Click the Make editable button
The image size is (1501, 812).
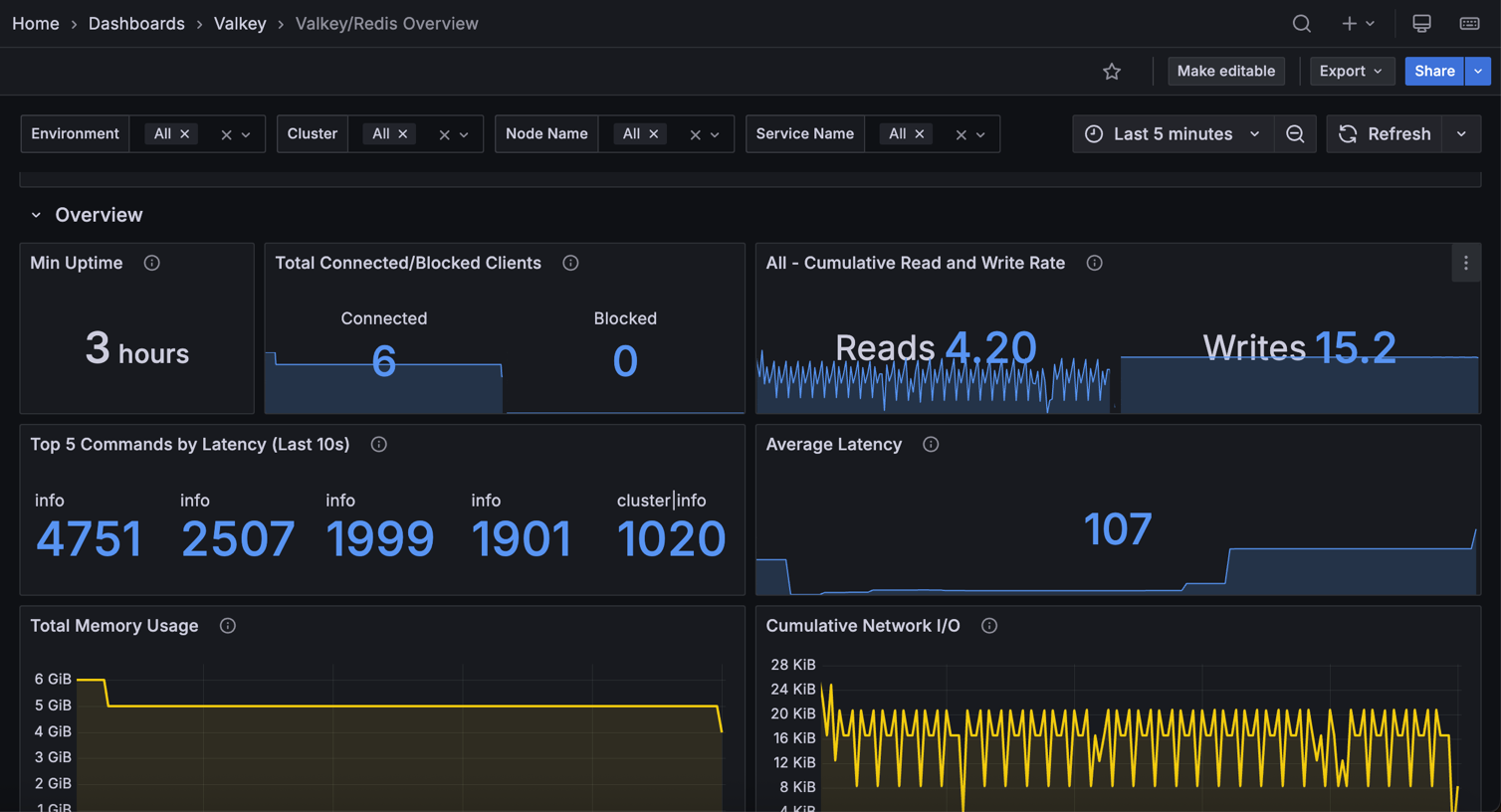pyautogui.click(x=1225, y=71)
